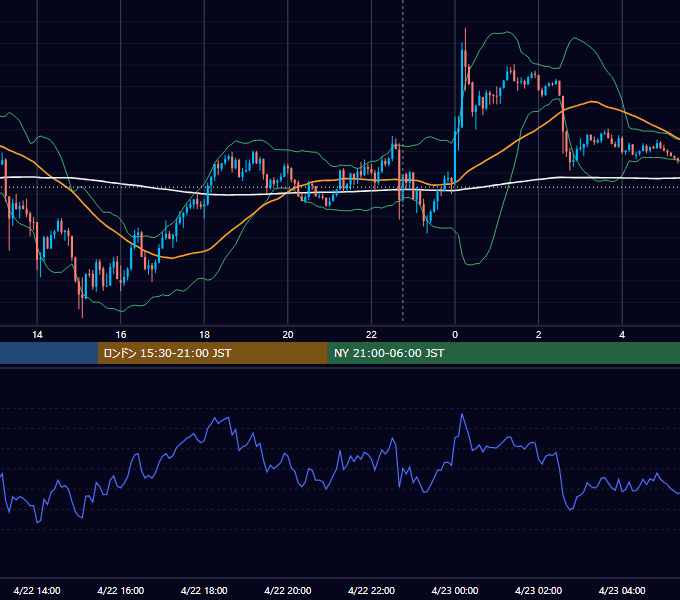The image size is (680, 600).
Task: Click the 4/22 22:00 date label
Action: point(371,590)
